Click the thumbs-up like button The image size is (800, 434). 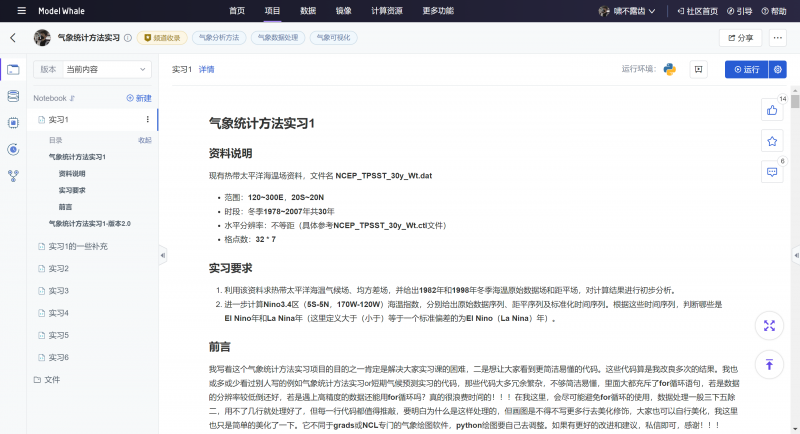coord(771,110)
